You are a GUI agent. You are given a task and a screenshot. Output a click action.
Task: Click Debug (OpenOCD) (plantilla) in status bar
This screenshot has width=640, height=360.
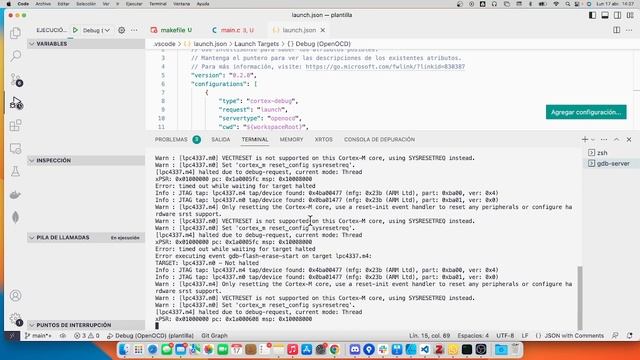(150, 336)
